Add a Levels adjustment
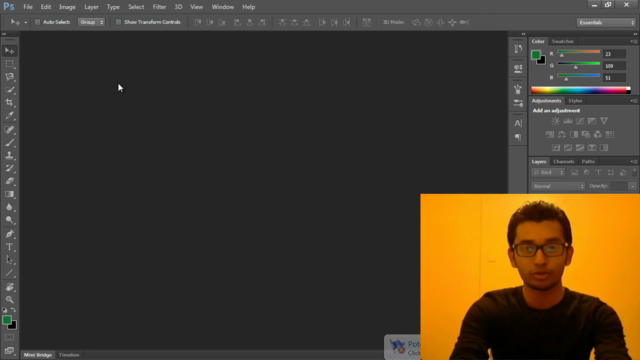This screenshot has width=640, height=360. (568, 121)
